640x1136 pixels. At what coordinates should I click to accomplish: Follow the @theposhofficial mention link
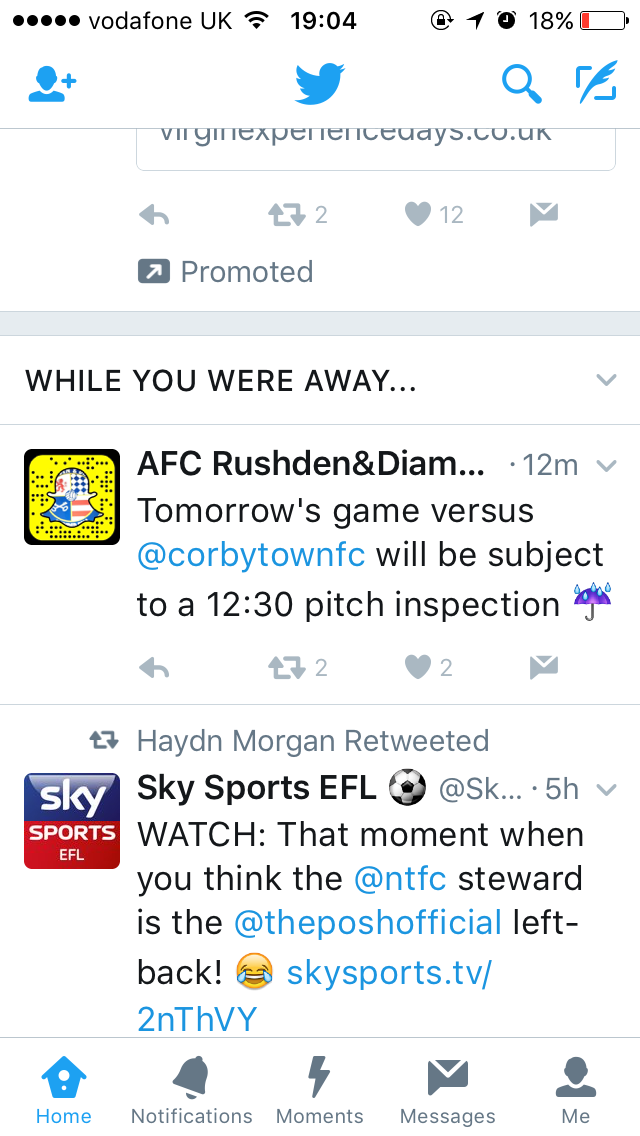coord(367,922)
